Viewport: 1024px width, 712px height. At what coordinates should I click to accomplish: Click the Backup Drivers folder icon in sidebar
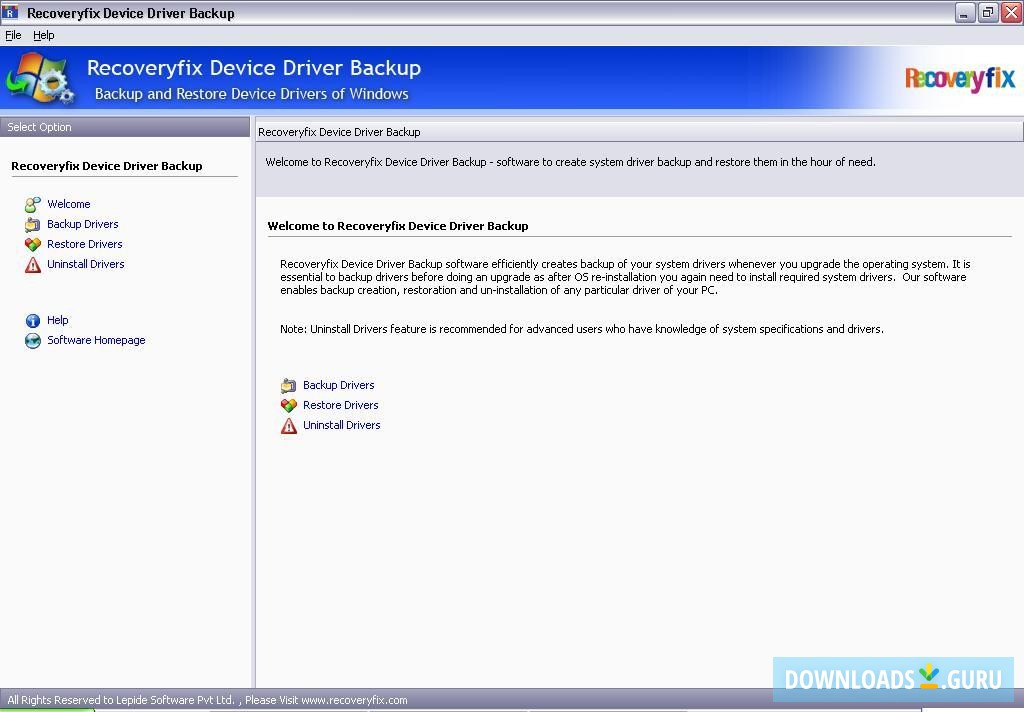(32, 224)
